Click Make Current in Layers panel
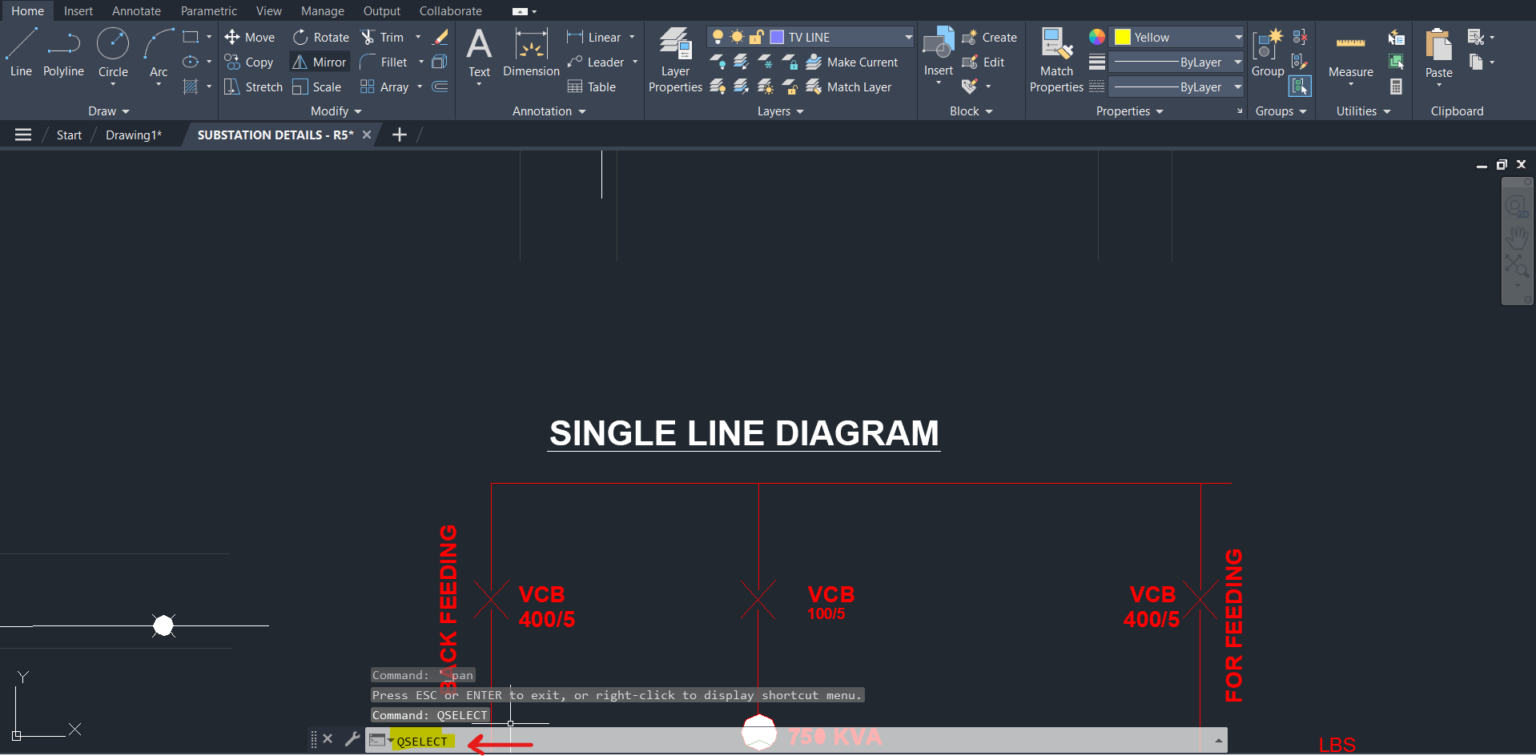 [854, 61]
